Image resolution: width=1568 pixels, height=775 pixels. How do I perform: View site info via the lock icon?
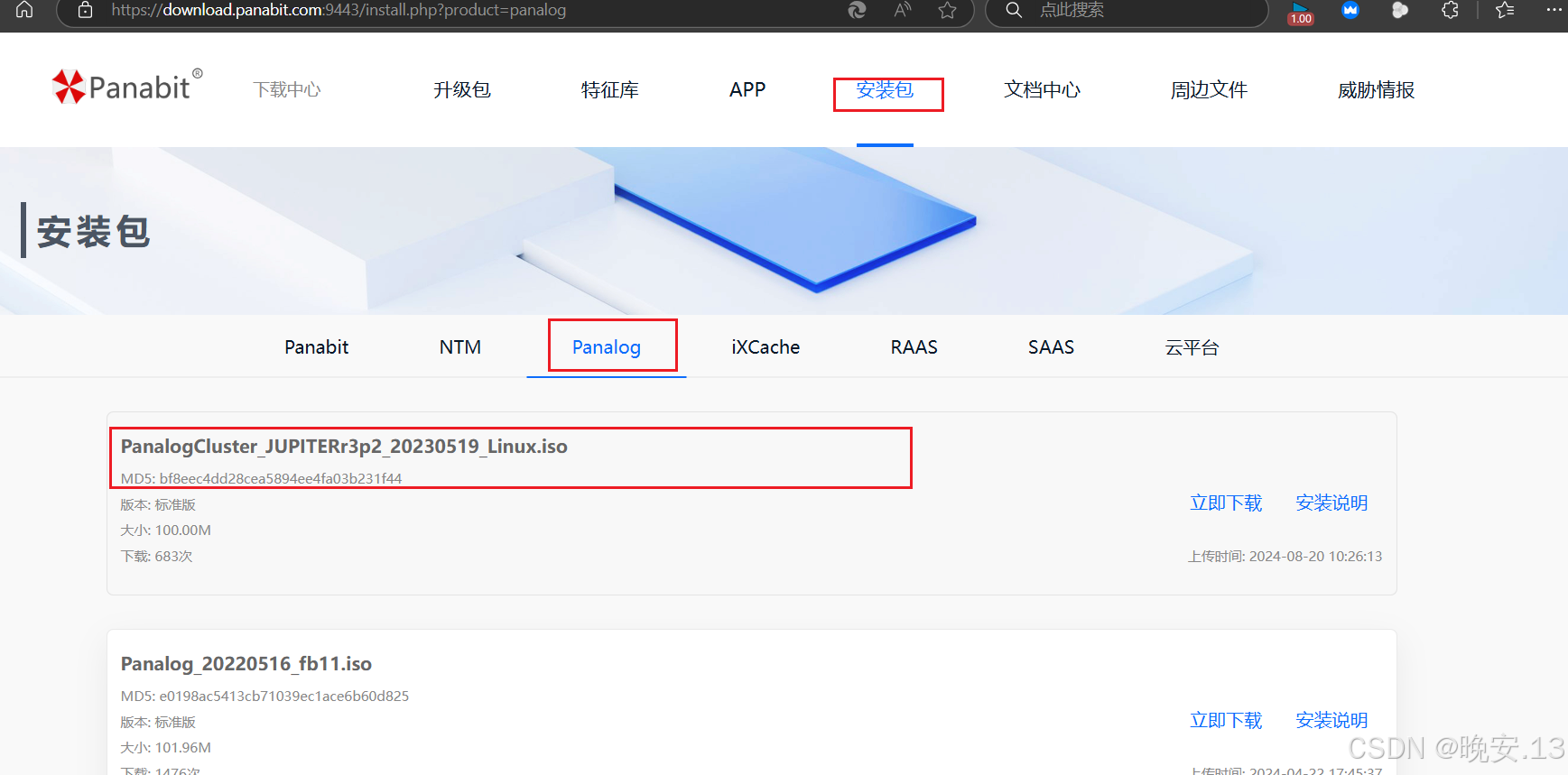tap(85, 10)
